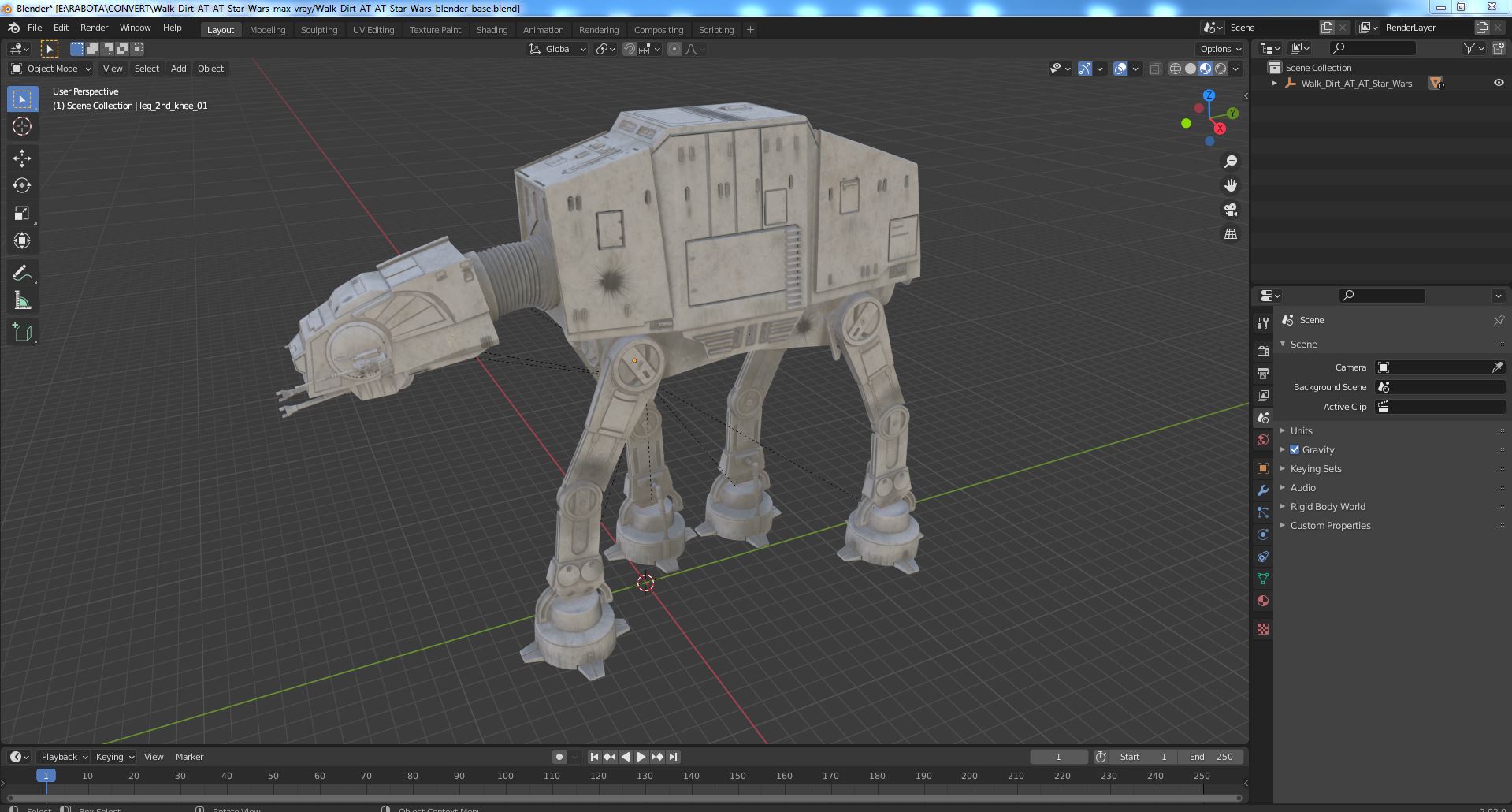Viewport: 1512px width, 812px height.
Task: Switch to the UV Editing workspace tab
Action: point(373,29)
